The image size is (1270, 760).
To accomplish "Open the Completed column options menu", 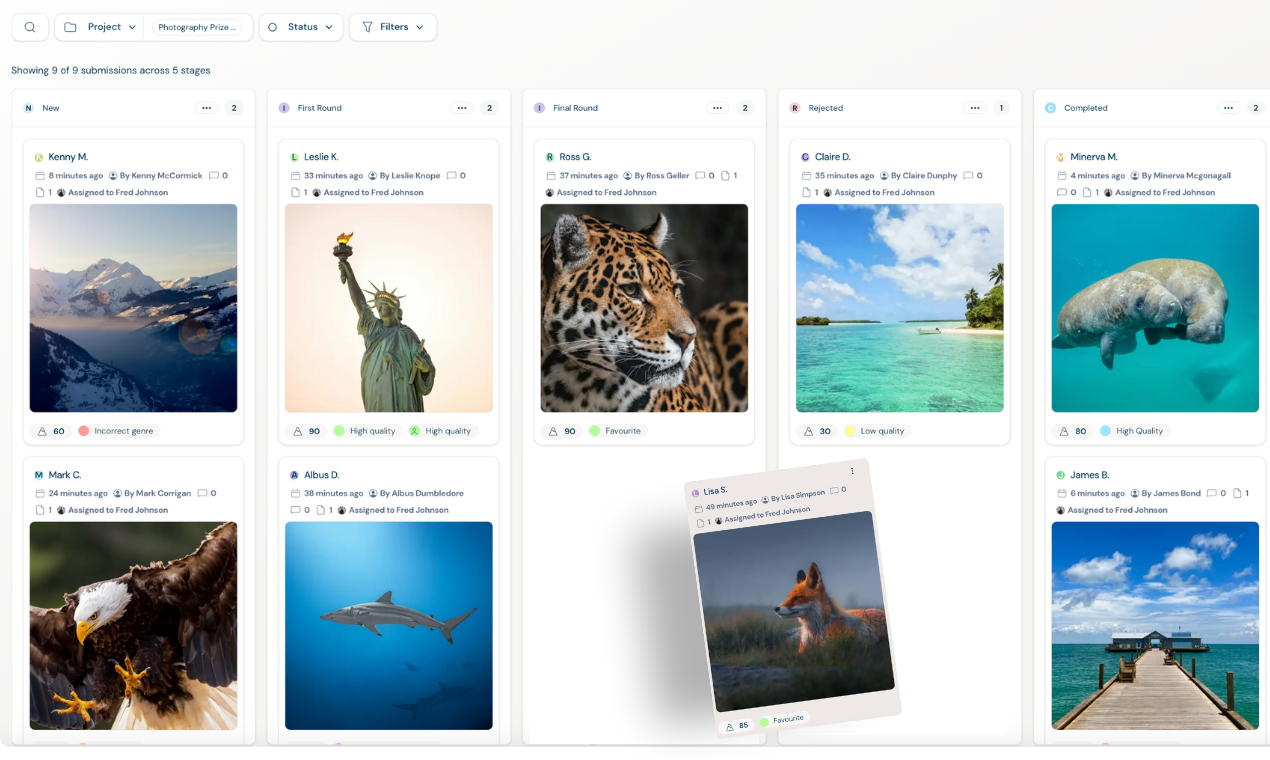I will tap(1229, 108).
